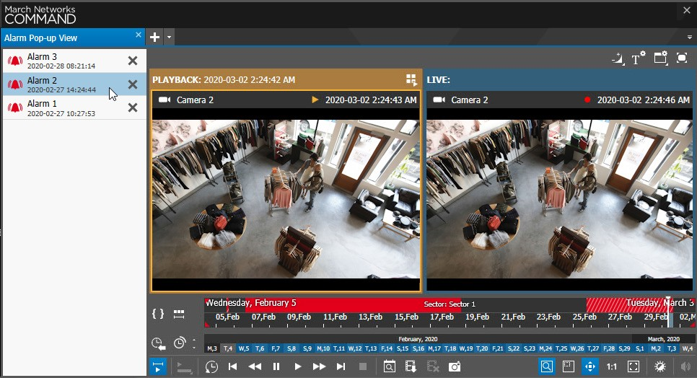Take a snapshot with the camera icon
The height and width of the screenshot is (378, 697).
click(x=454, y=367)
